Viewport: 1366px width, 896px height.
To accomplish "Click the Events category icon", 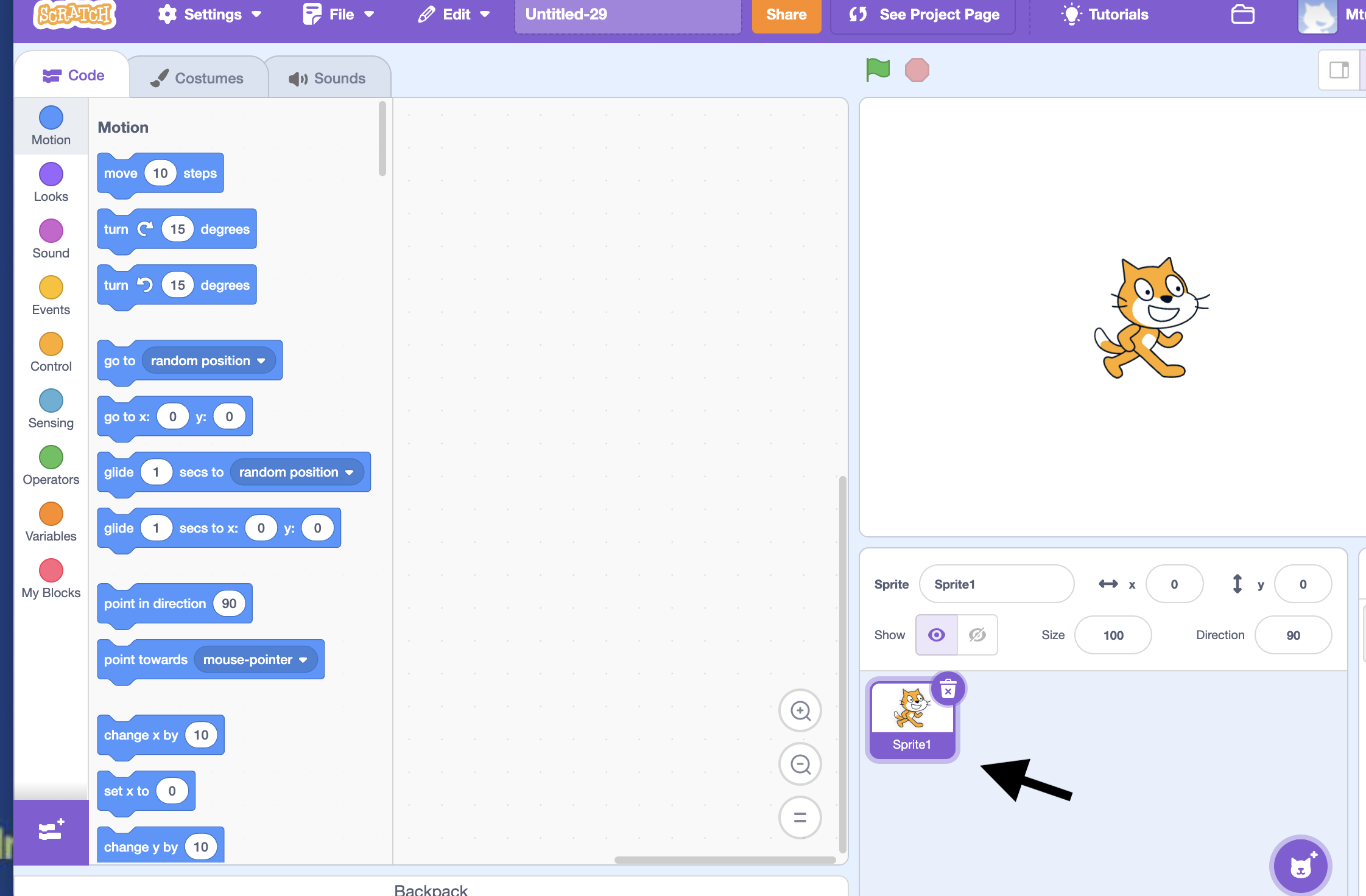I will point(50,293).
